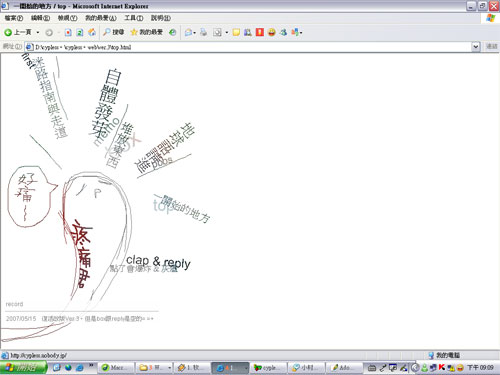Screen dimensions: 500x375
Task: Open History panel icon
Action: coord(172,32)
